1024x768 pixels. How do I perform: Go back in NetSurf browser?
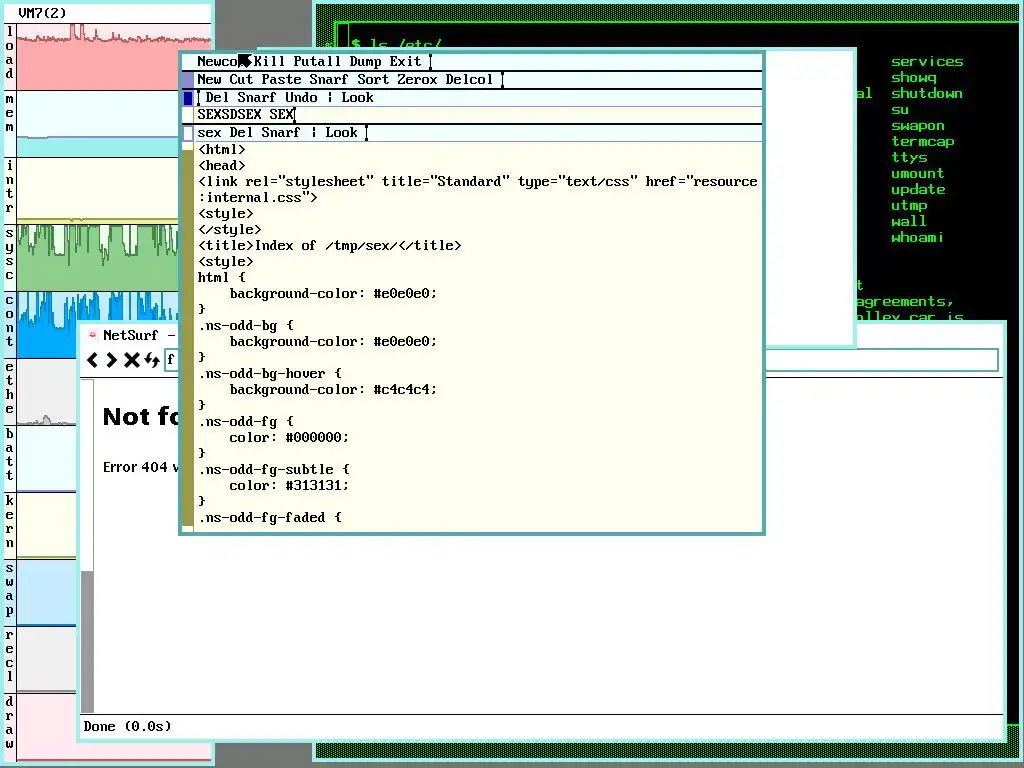(93, 360)
